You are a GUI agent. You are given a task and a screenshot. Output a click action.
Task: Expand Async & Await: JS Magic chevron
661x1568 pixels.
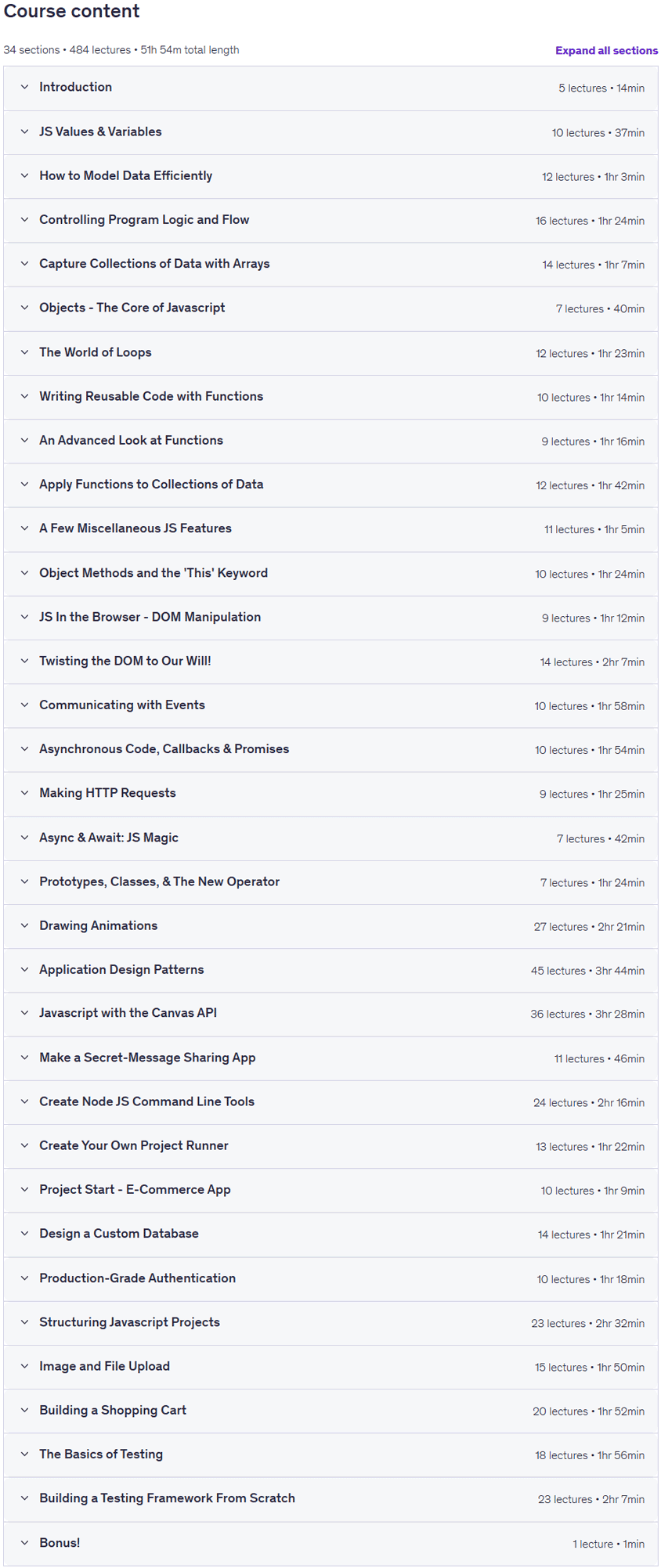24,838
